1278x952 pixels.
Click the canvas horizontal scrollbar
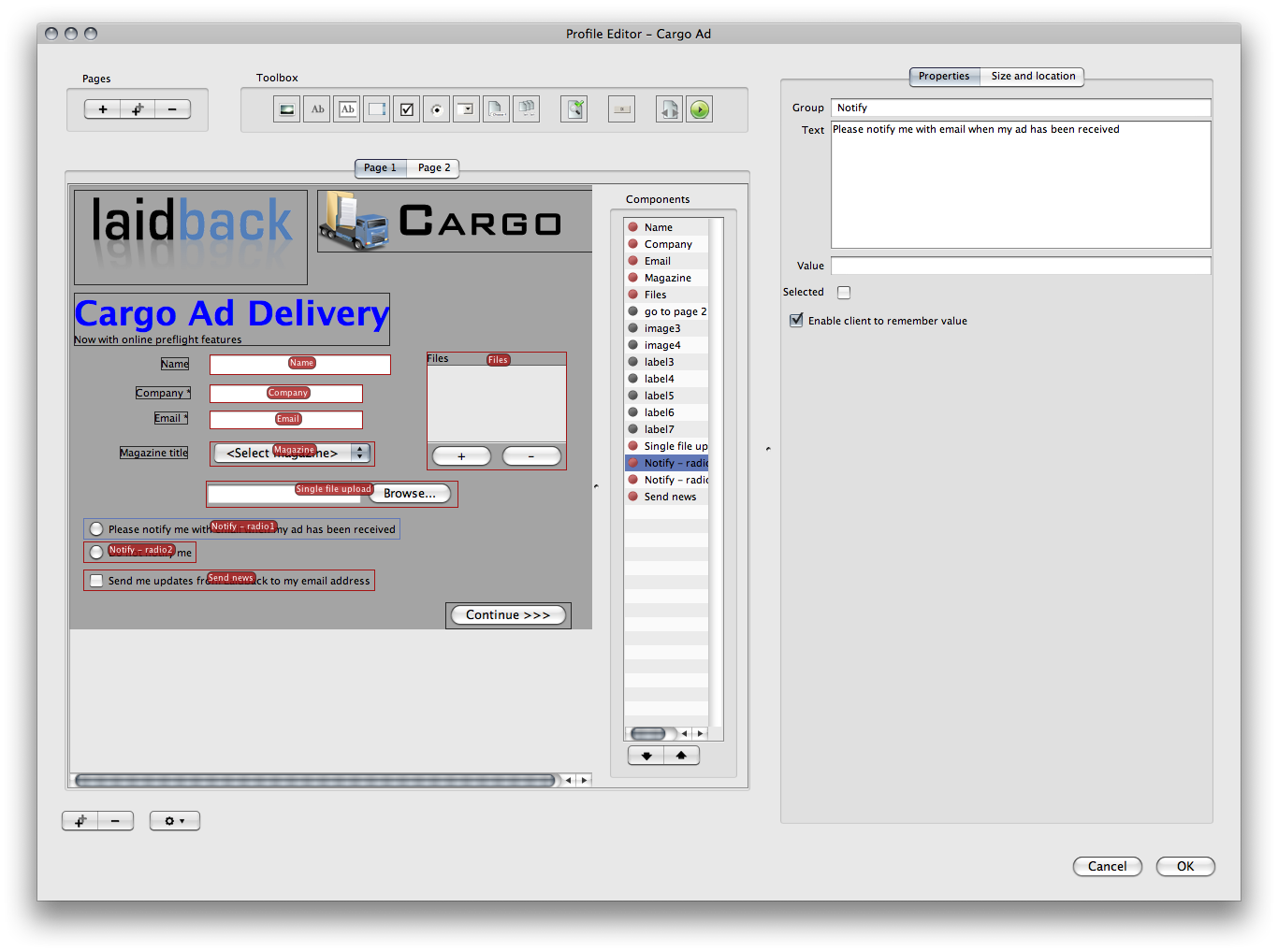click(x=315, y=780)
